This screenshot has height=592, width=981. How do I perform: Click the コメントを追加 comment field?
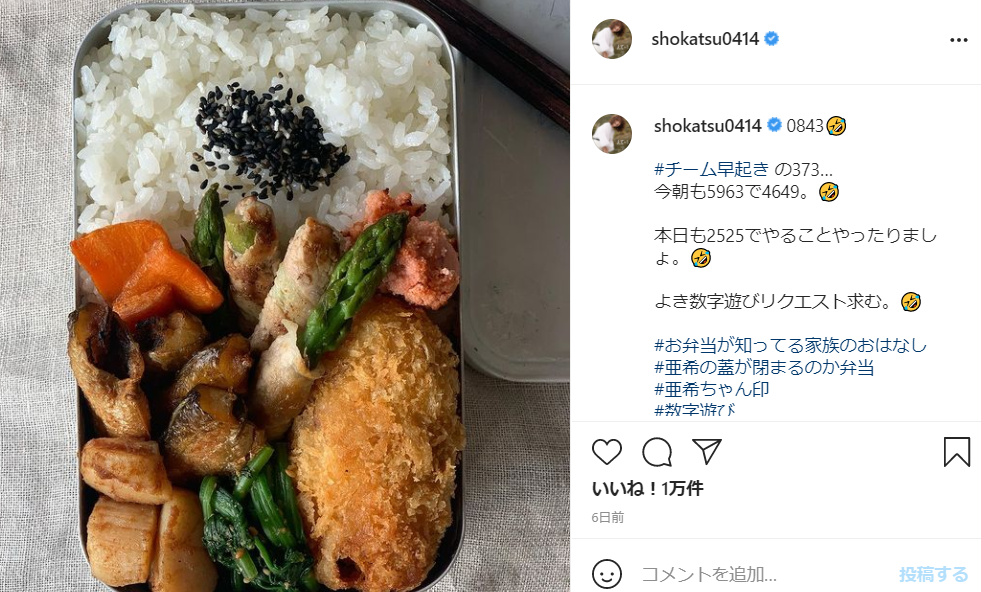point(765,574)
